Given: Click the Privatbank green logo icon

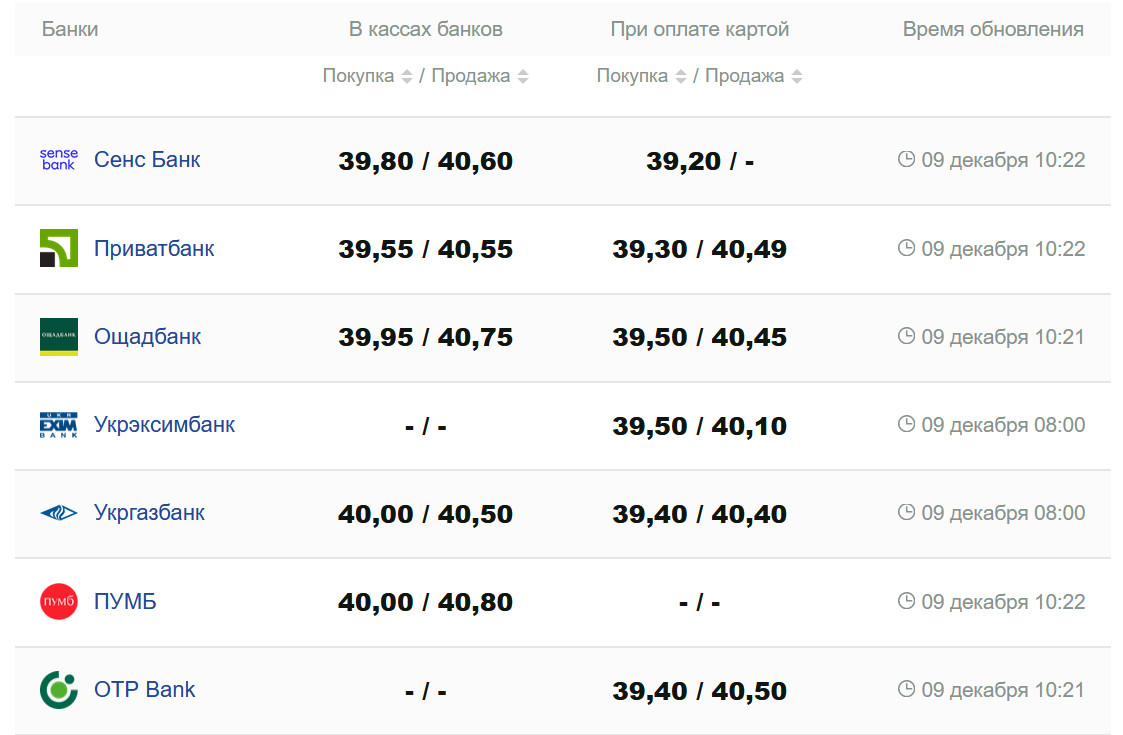Looking at the screenshot, I should point(58,248).
